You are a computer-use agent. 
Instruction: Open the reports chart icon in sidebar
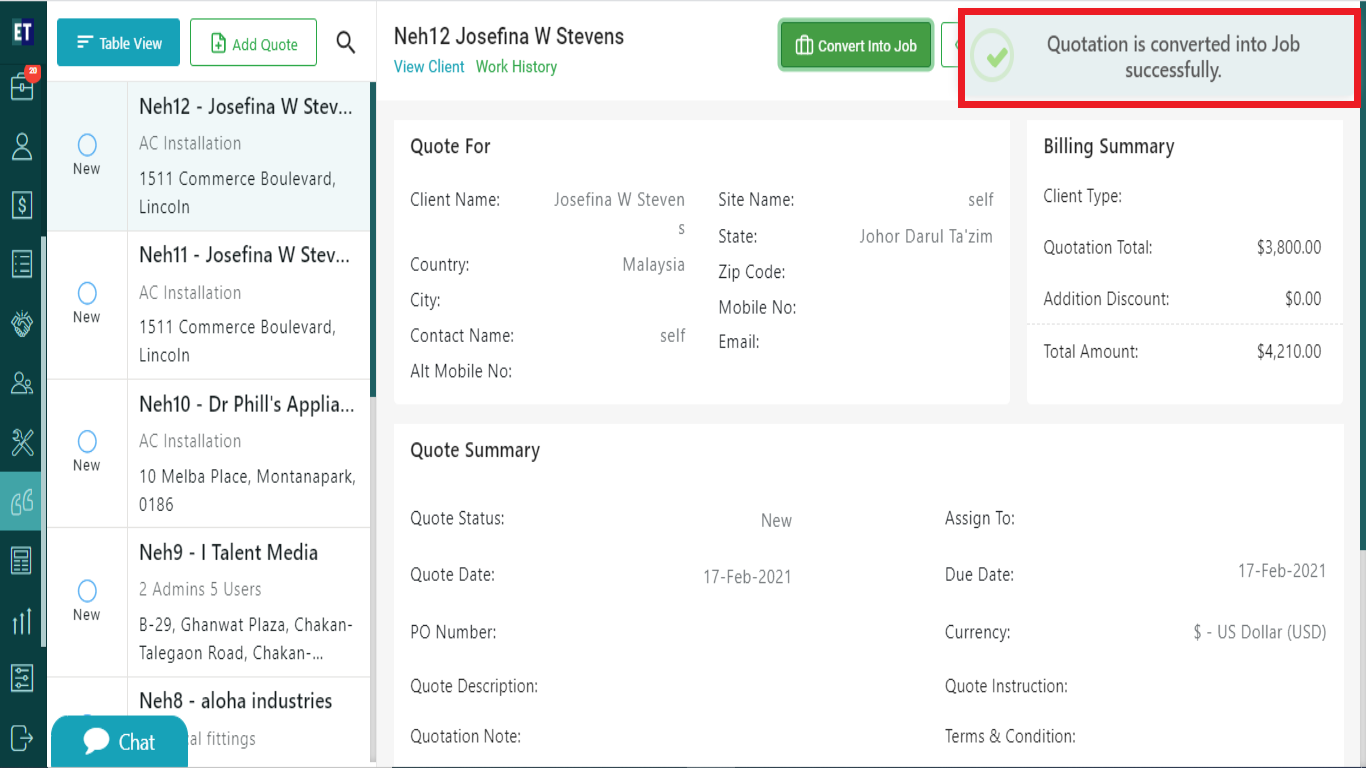(x=22, y=620)
